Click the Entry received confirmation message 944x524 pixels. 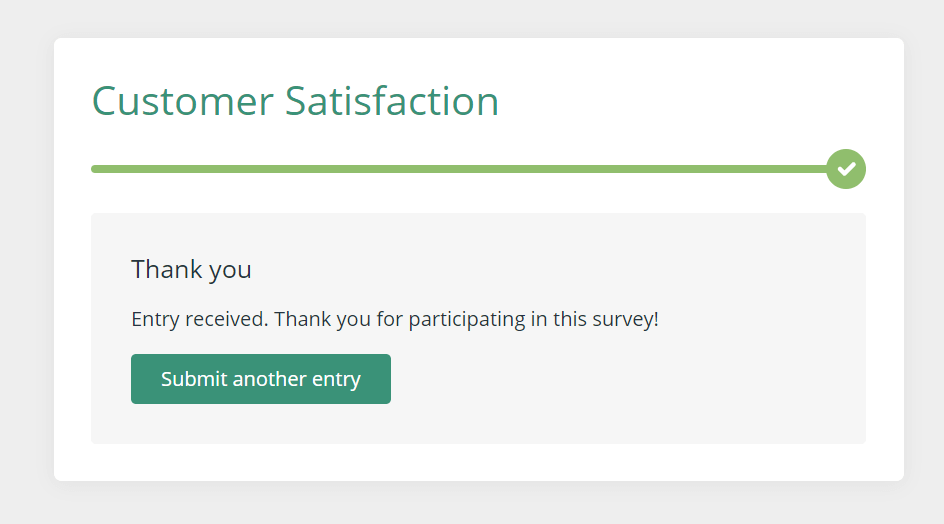(395, 319)
